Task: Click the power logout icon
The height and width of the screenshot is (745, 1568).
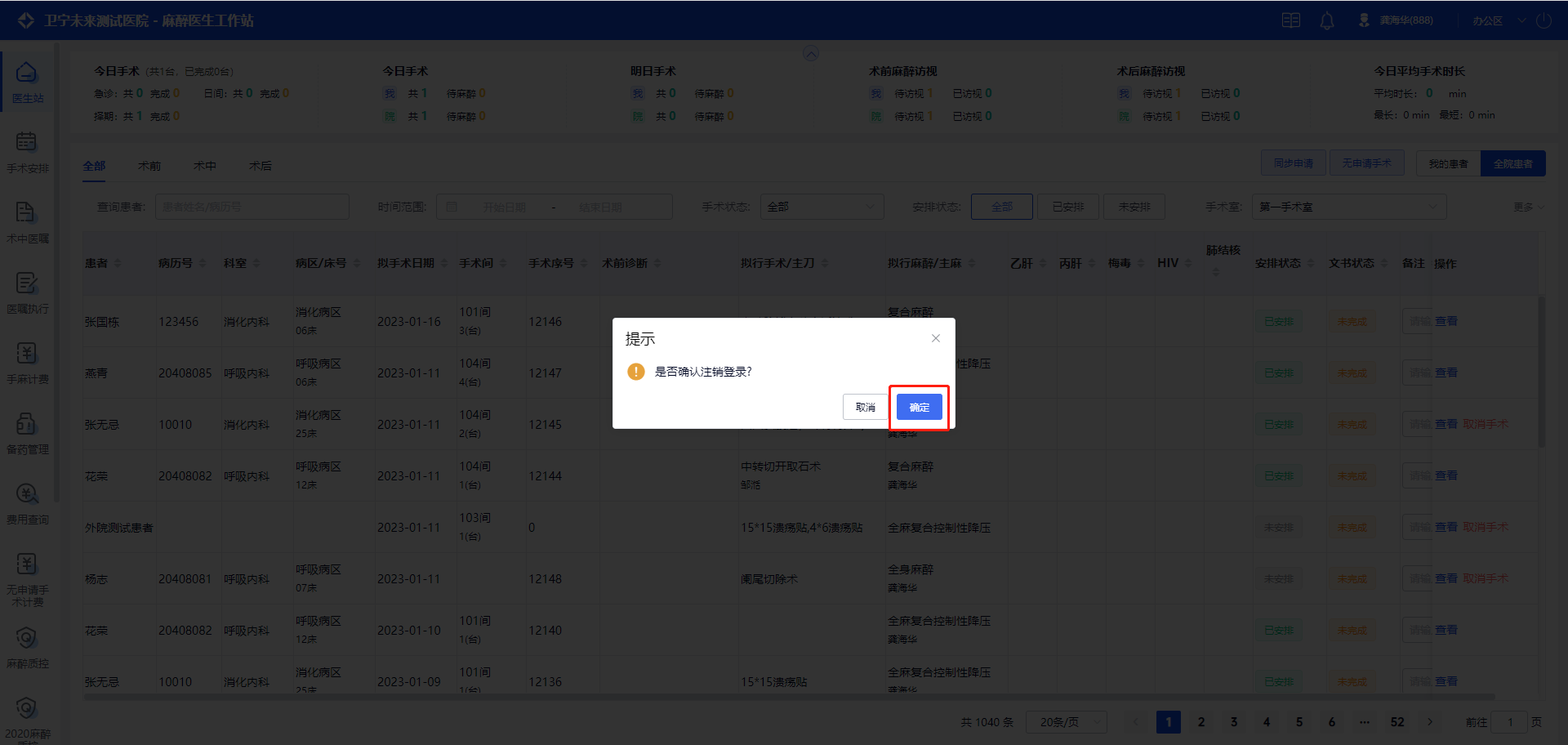Action: pyautogui.click(x=1543, y=20)
